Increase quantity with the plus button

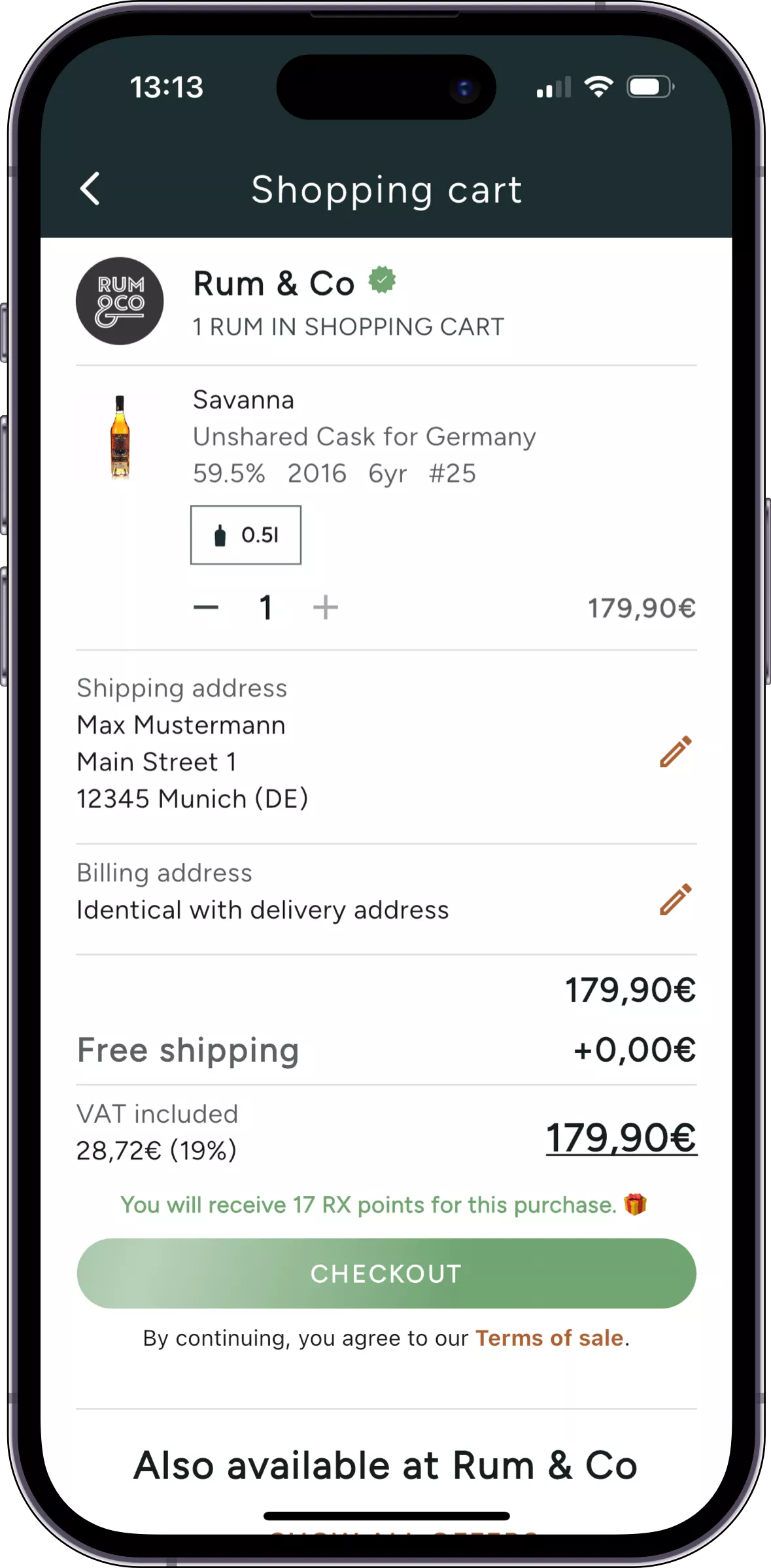coord(325,607)
